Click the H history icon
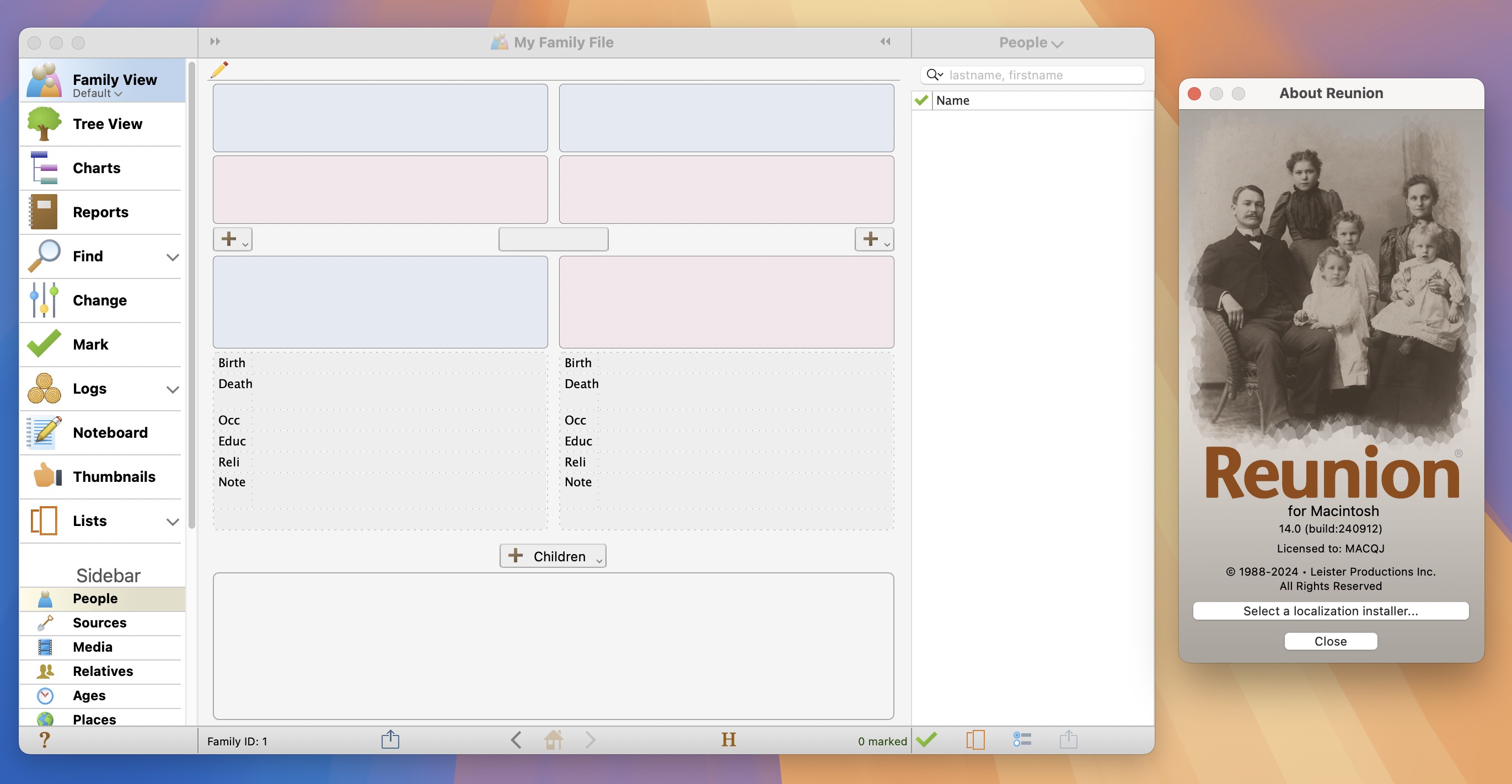This screenshot has width=1512, height=784. (728, 740)
